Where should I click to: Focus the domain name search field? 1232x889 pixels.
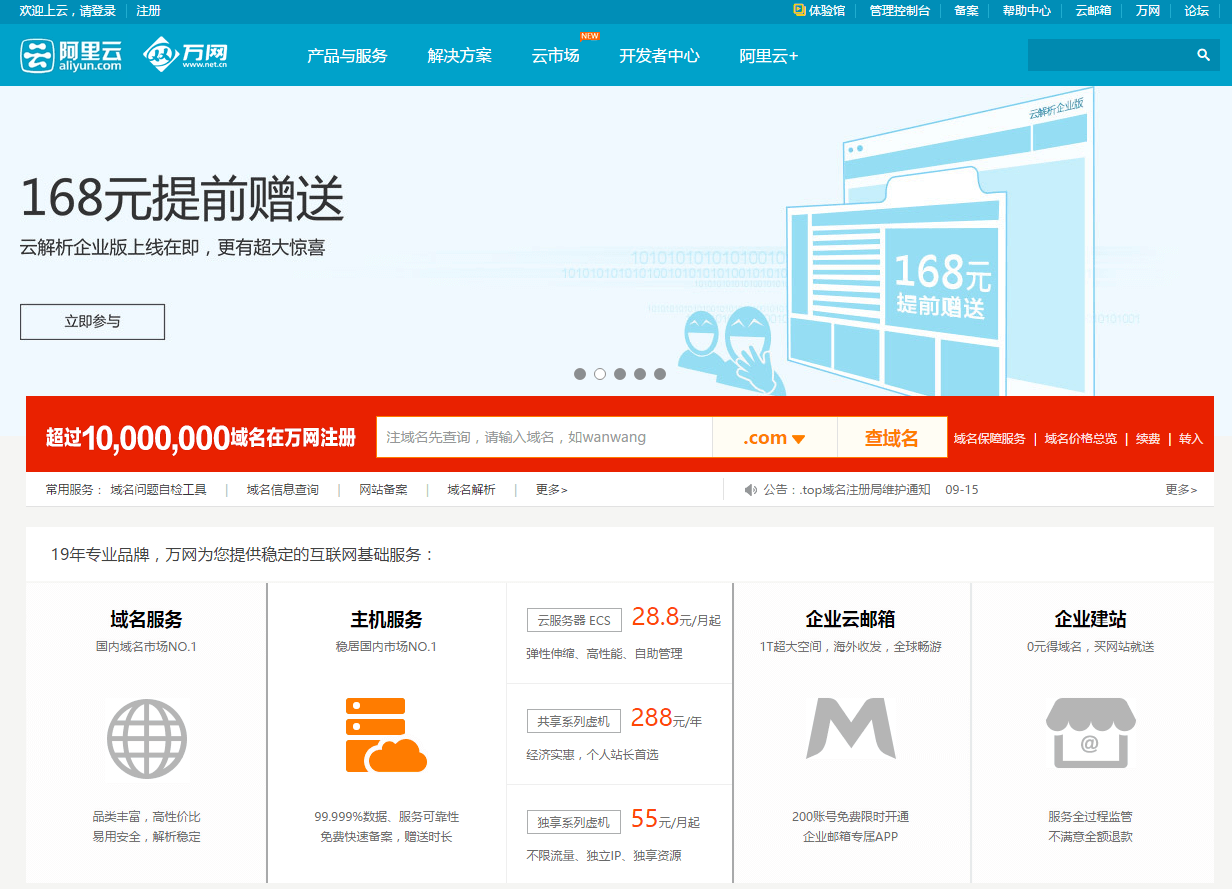tap(544, 438)
